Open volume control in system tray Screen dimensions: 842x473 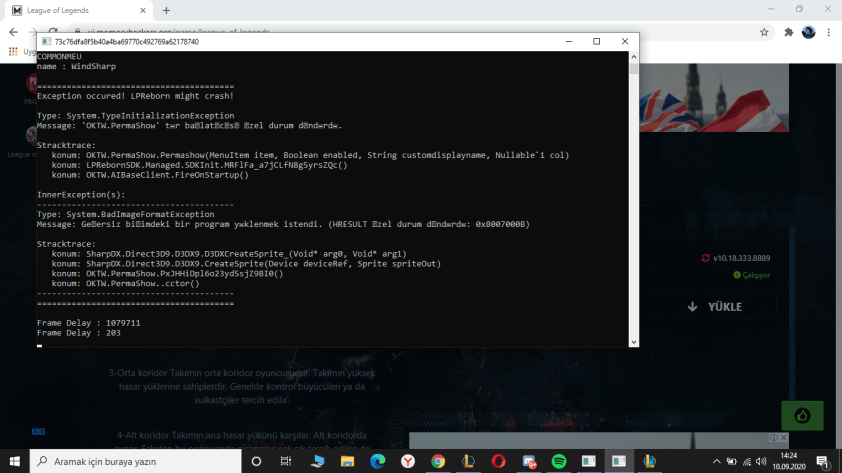point(761,461)
